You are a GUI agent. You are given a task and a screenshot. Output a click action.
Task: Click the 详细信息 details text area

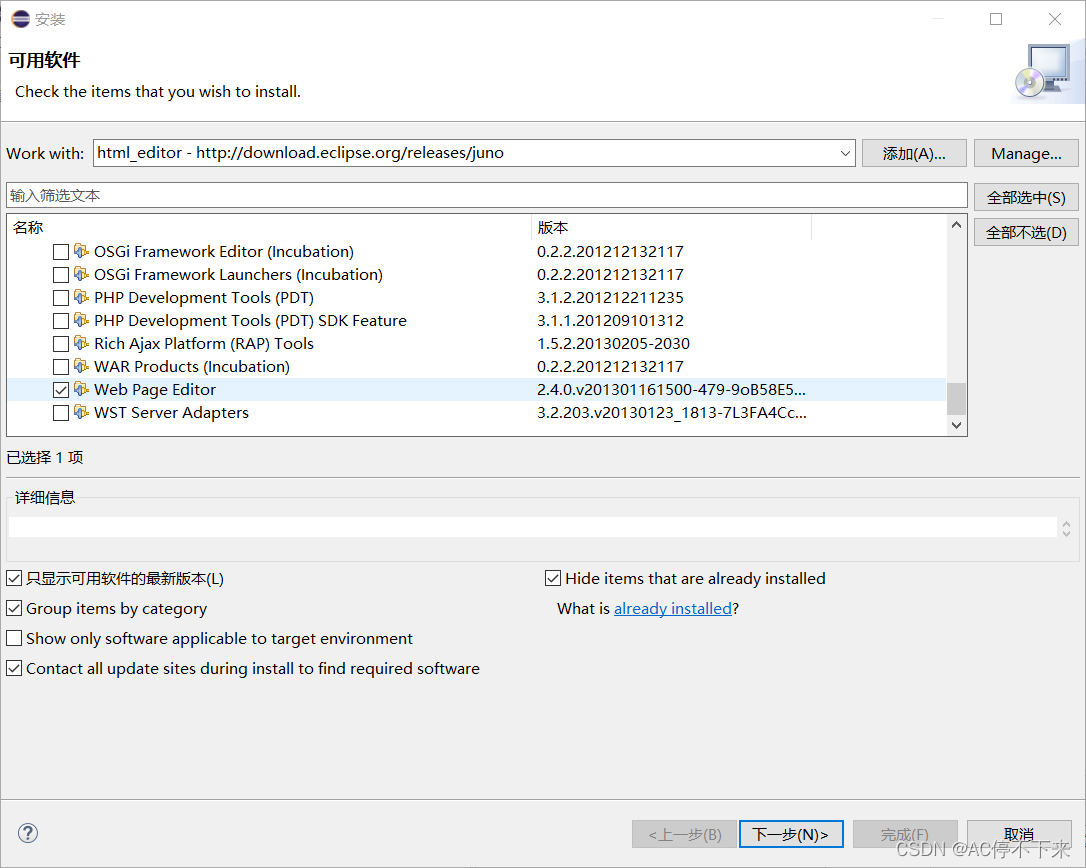(x=532, y=527)
